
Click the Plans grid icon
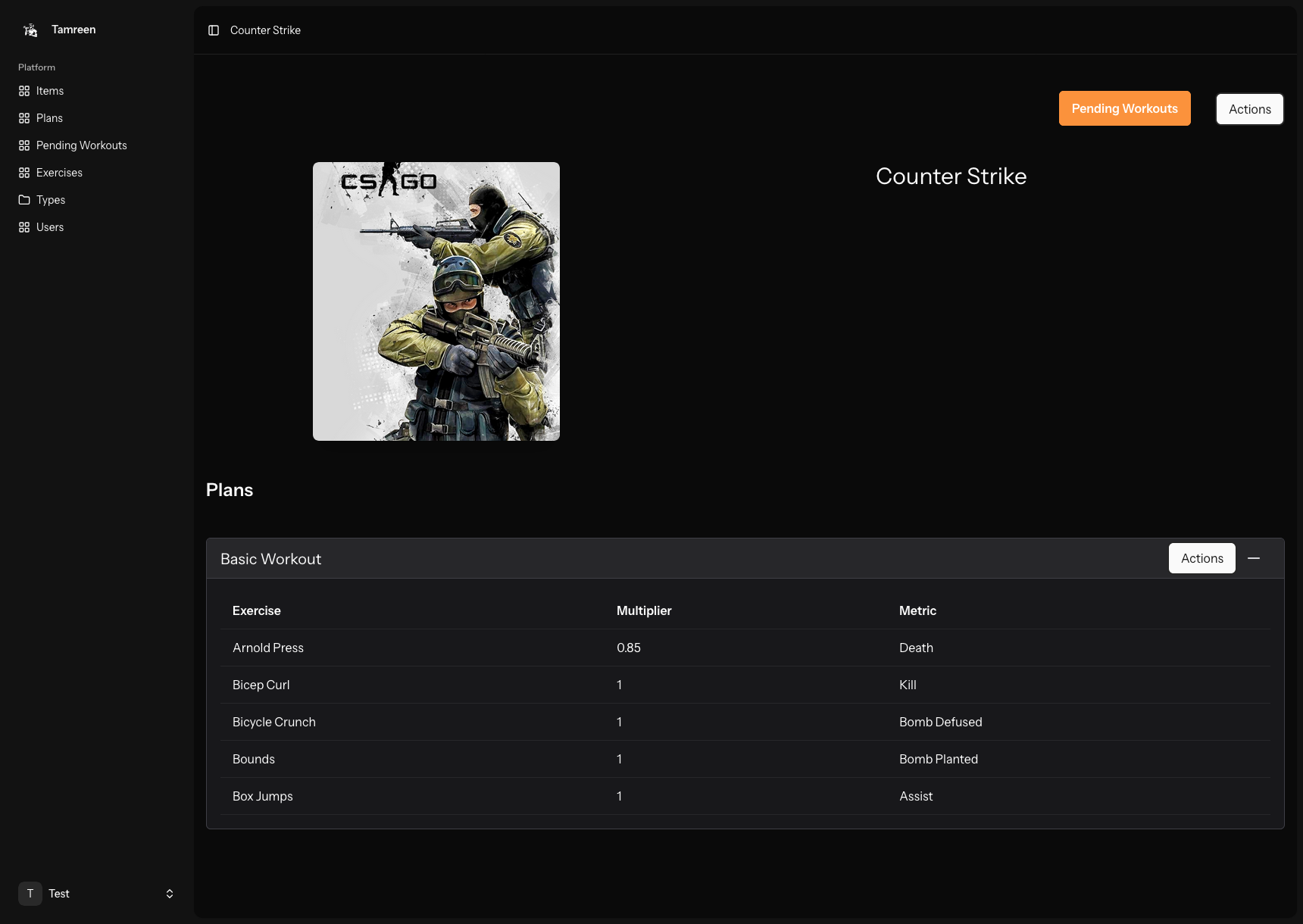(x=24, y=118)
